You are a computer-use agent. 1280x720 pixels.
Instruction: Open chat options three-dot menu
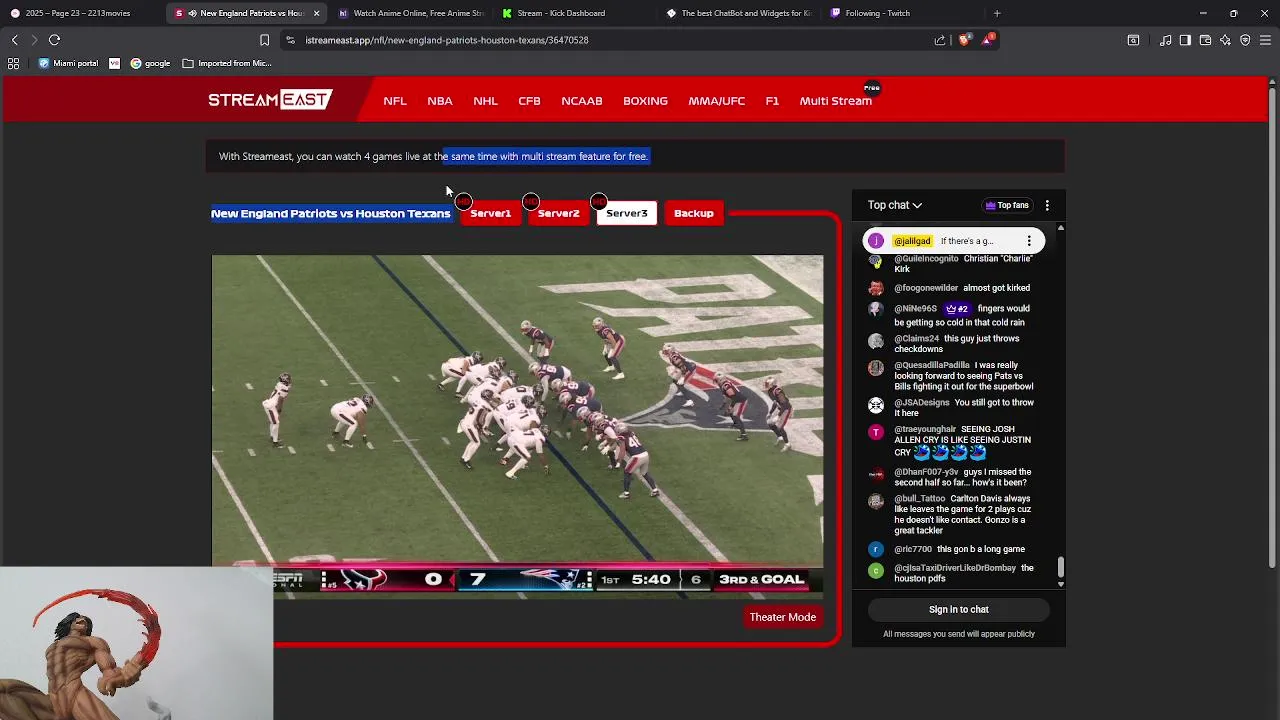[x=1047, y=205]
